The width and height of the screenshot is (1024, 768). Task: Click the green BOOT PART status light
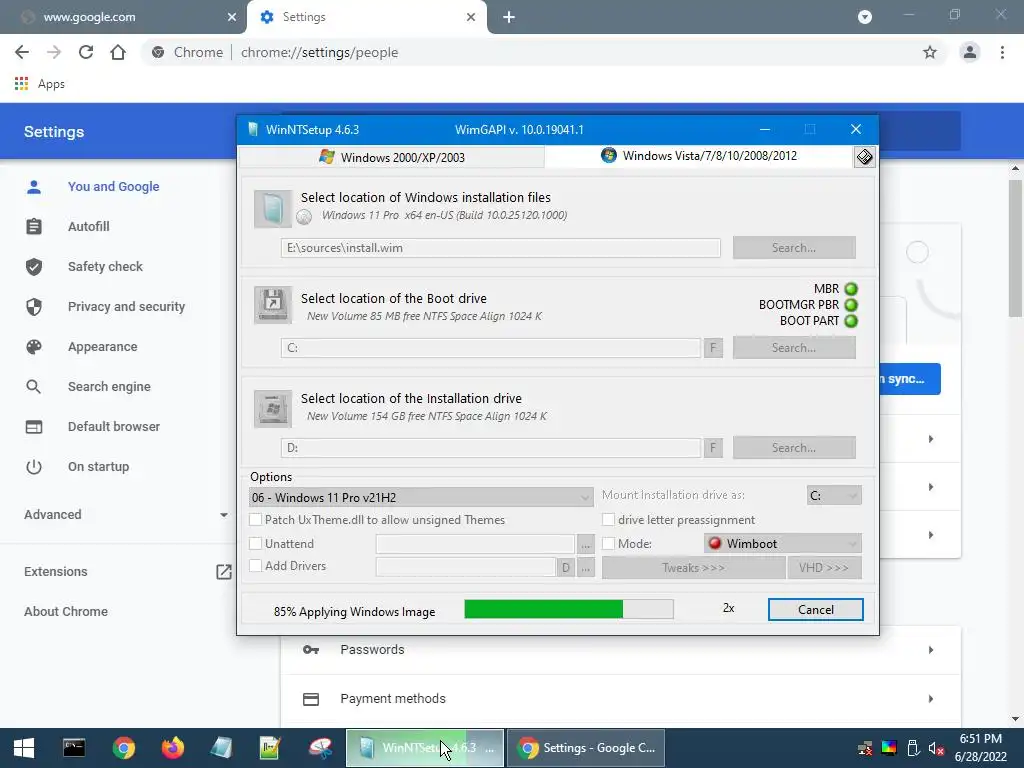850,321
